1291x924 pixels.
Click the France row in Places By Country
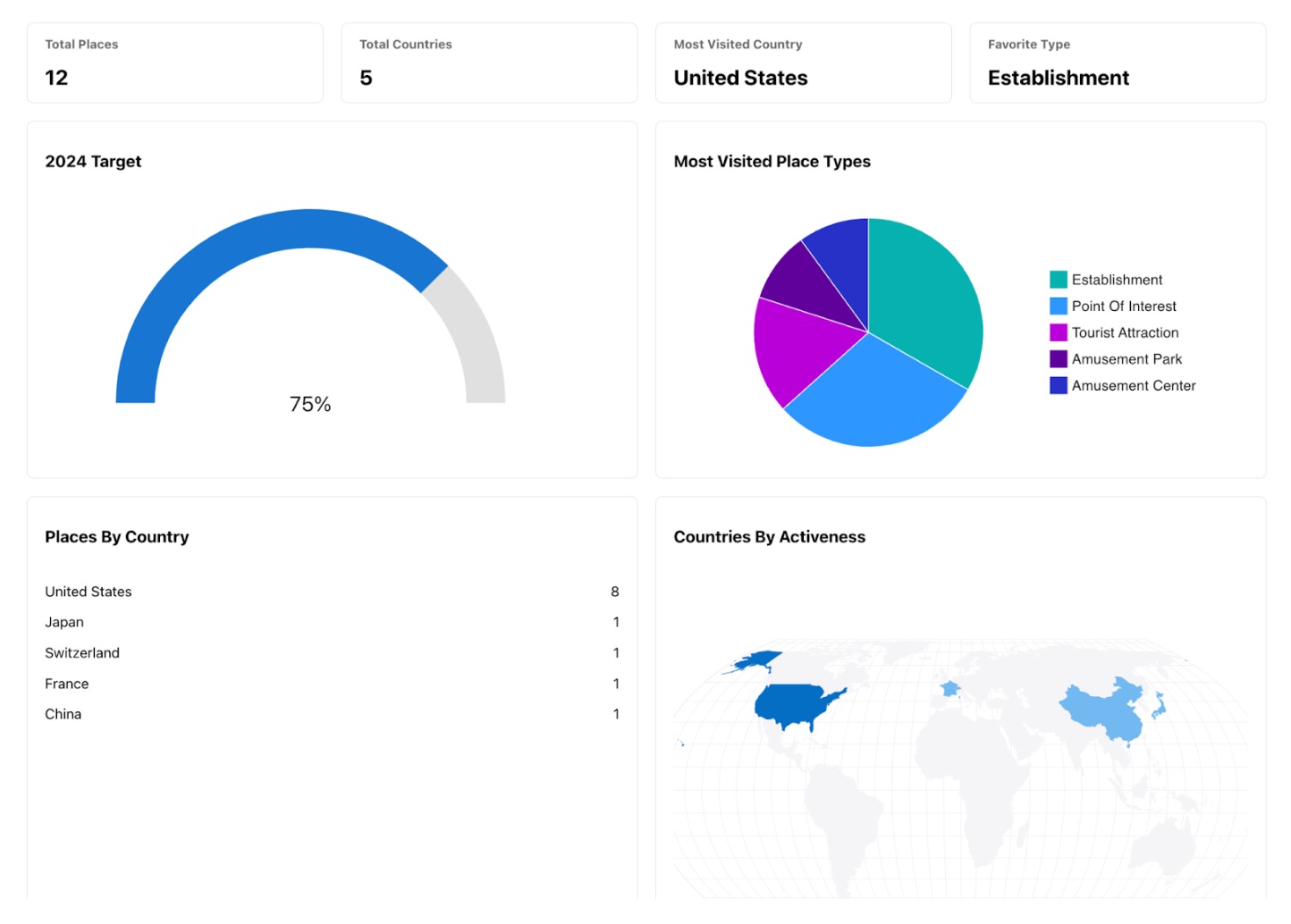(x=332, y=684)
